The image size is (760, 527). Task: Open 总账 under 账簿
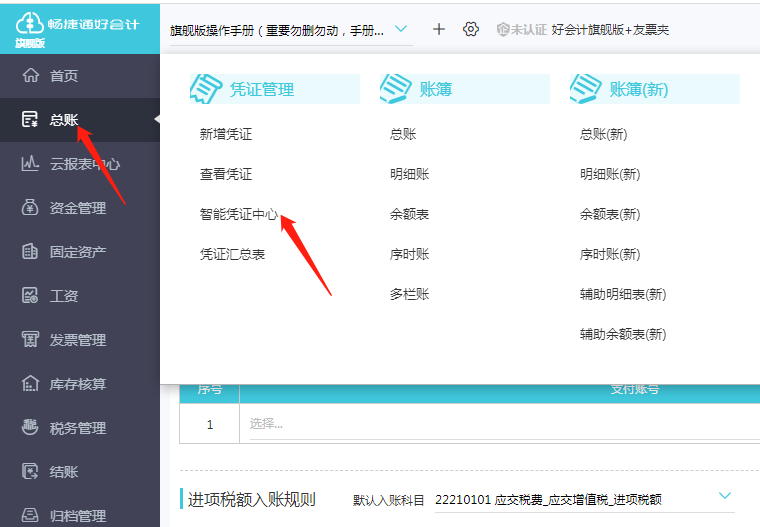[x=403, y=134]
